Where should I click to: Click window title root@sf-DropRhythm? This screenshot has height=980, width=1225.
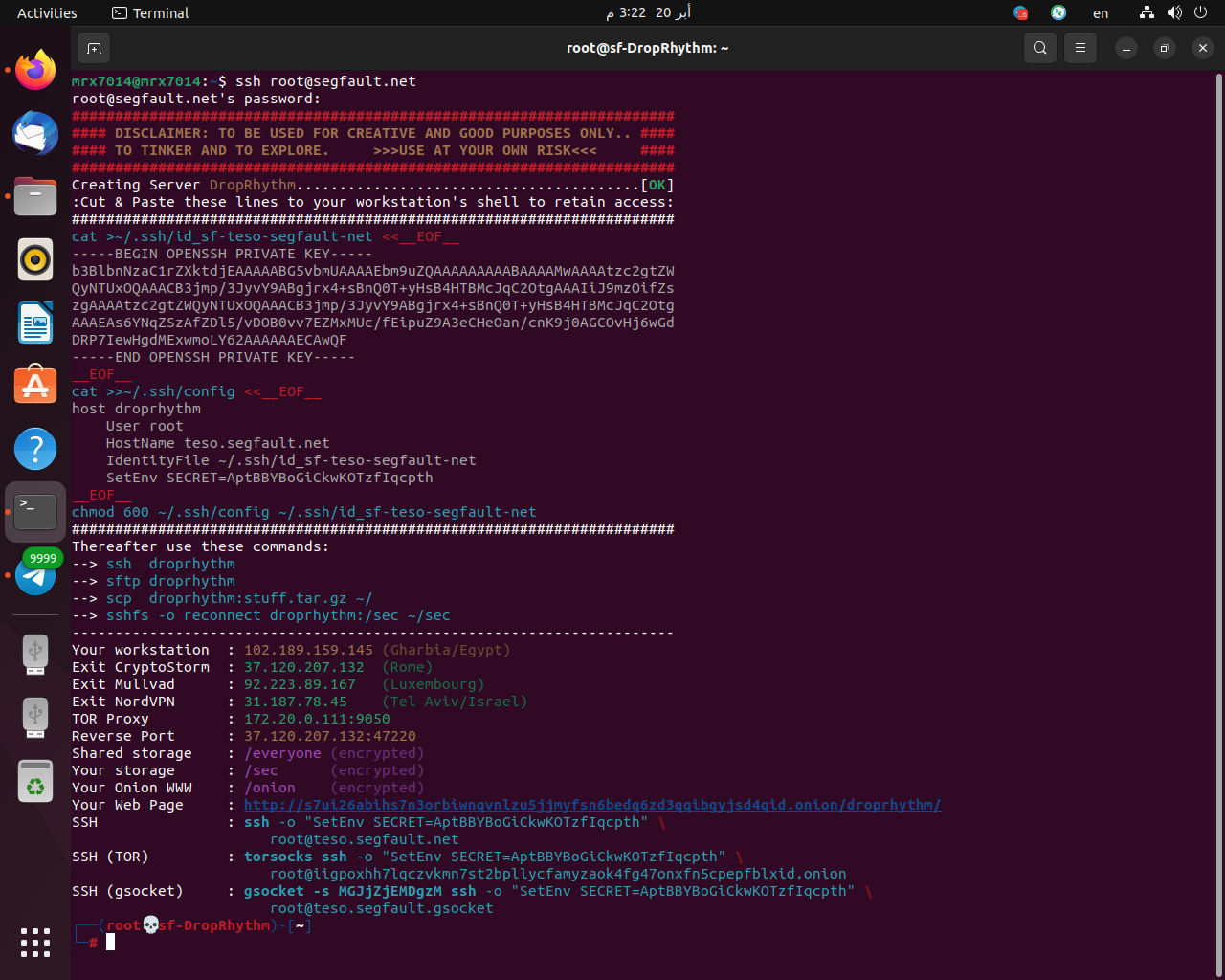coord(648,48)
